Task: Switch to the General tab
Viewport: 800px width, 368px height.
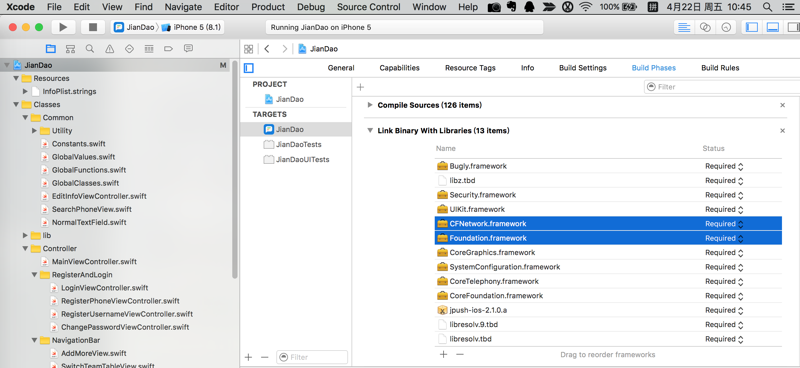Action: coord(341,68)
